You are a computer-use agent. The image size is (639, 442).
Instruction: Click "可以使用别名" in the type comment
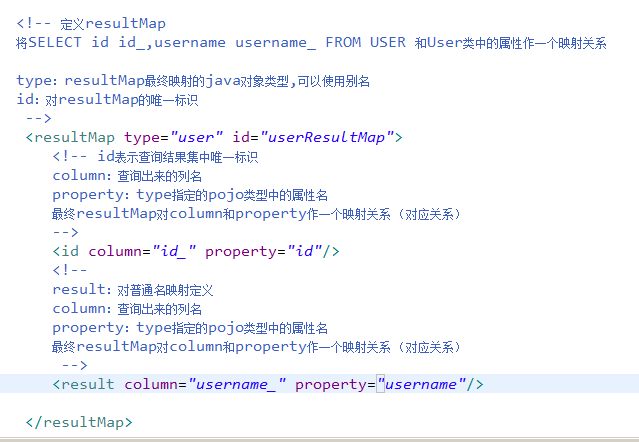334,81
